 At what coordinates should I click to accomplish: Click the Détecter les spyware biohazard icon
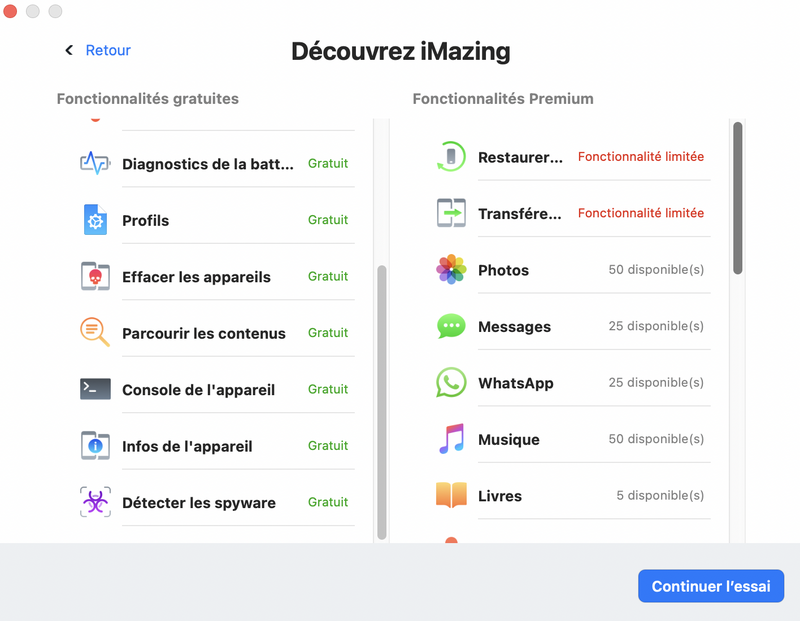95,502
